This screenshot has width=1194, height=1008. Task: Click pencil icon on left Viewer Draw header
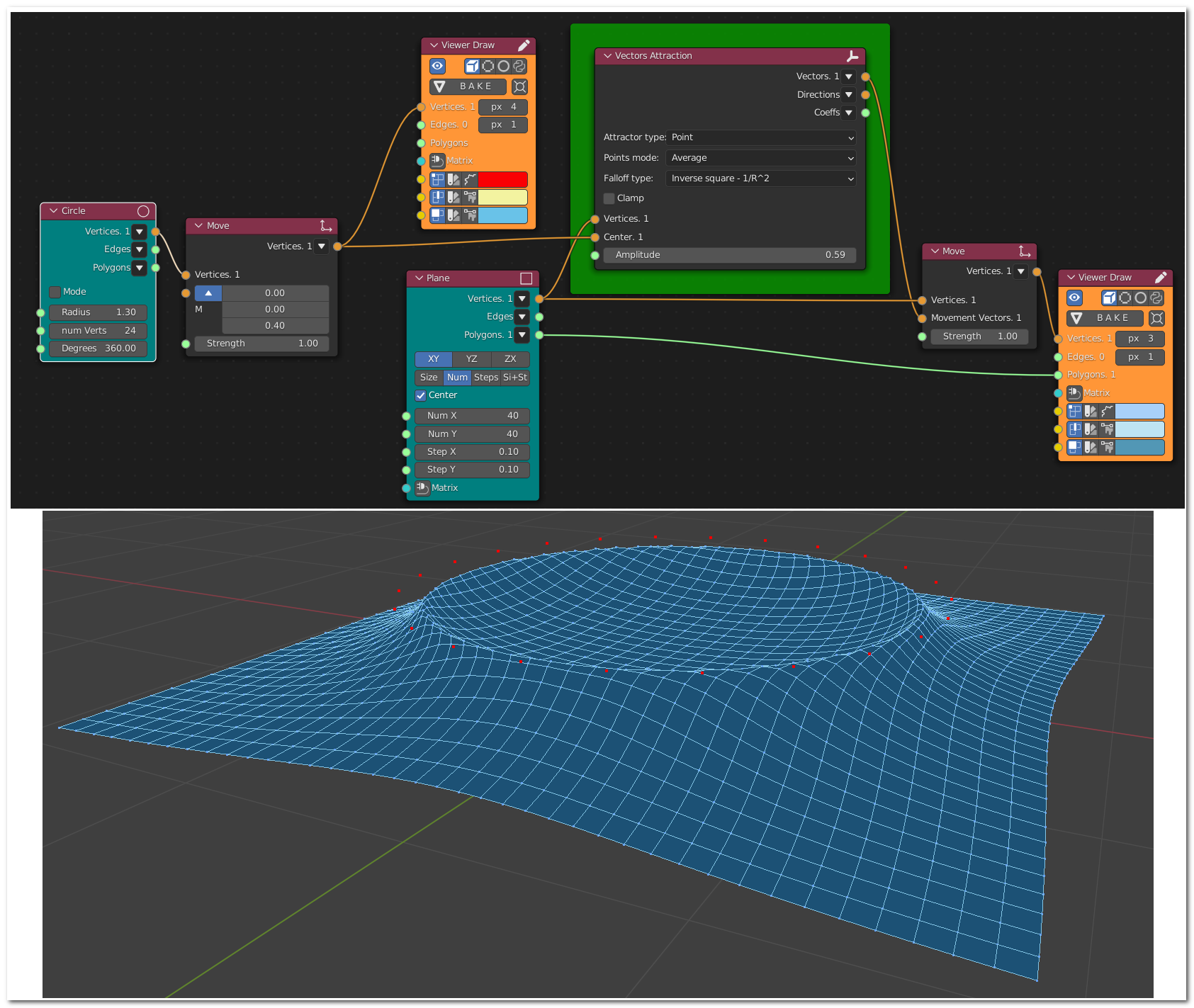point(524,45)
